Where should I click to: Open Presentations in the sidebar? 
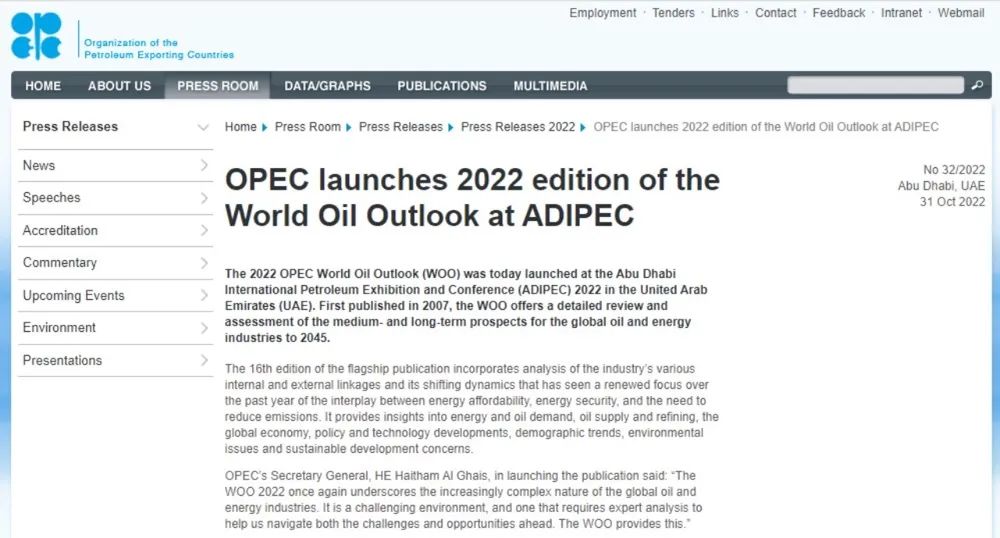62,360
